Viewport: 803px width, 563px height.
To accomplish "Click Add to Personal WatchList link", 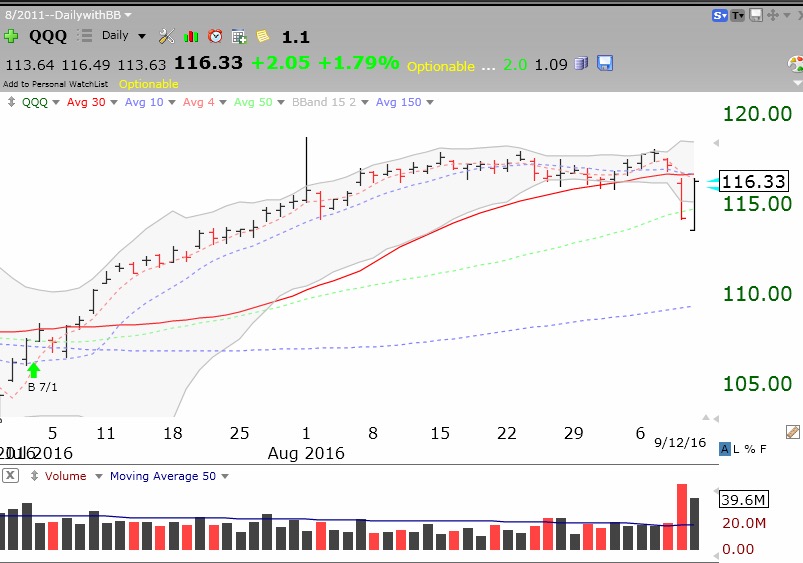I will [55, 84].
